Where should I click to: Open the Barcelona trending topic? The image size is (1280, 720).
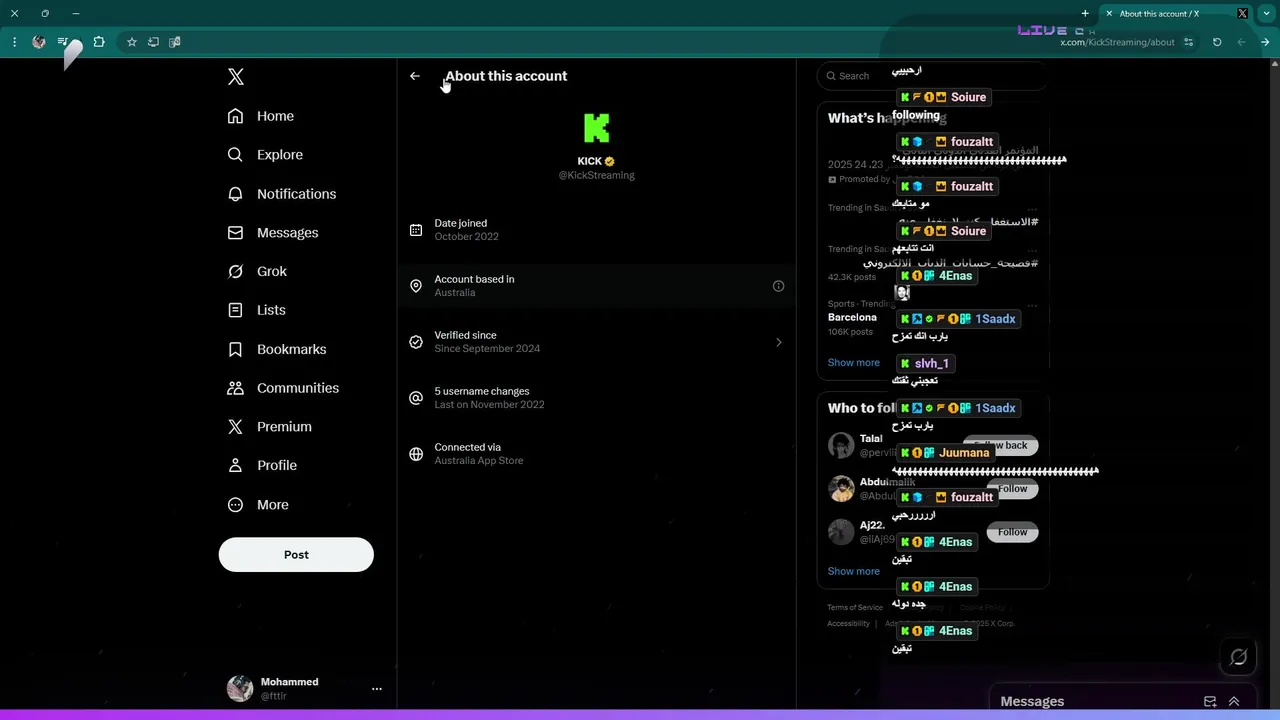point(852,318)
